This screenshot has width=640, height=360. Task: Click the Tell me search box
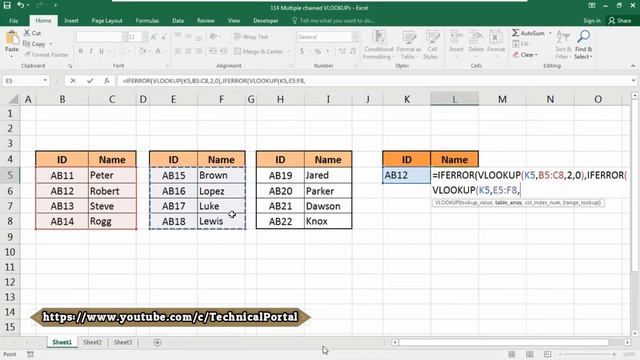click(333, 21)
